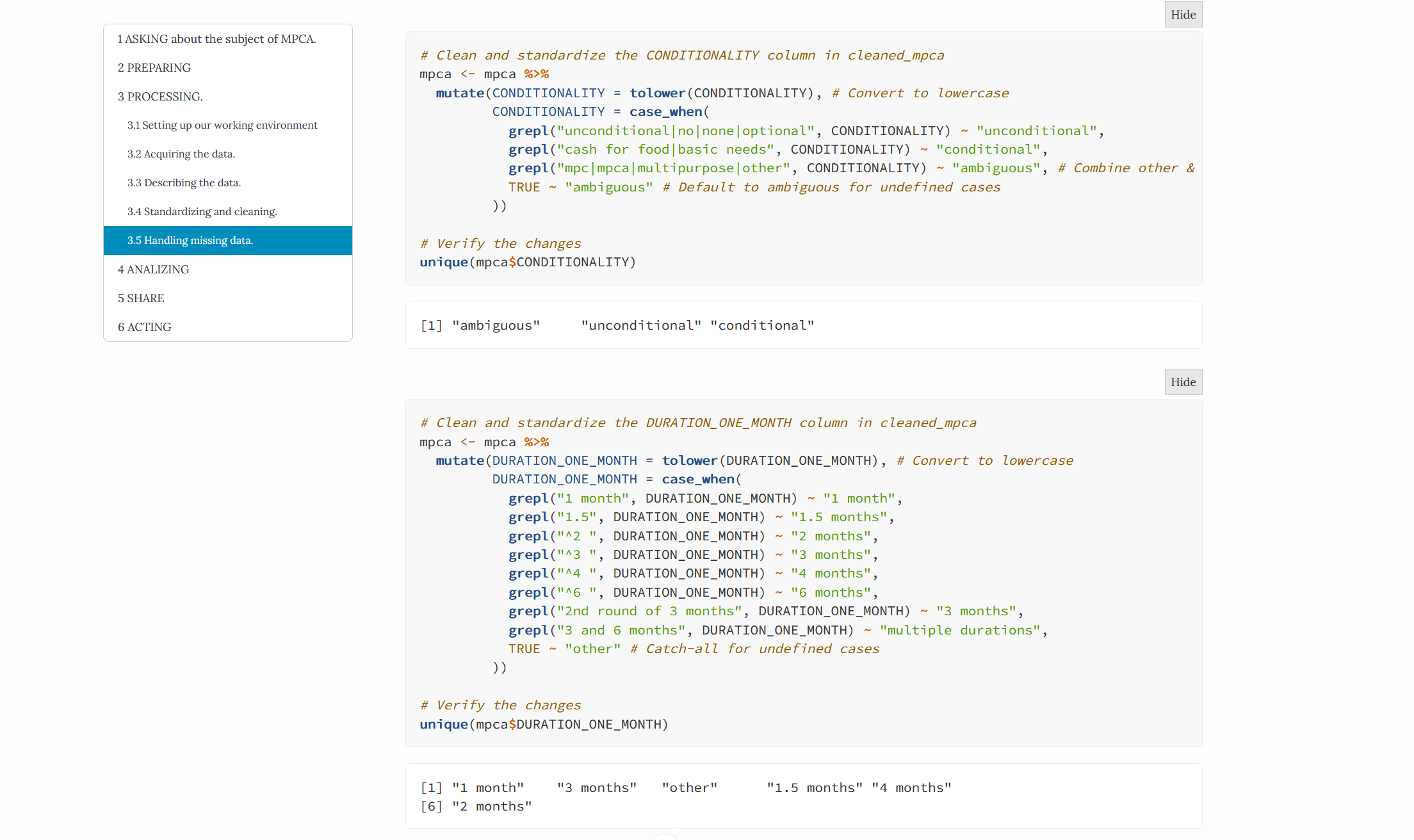Open '3.1 Setting up our working environment'
Image resolution: width=1414 pixels, height=840 pixels.
click(227, 125)
